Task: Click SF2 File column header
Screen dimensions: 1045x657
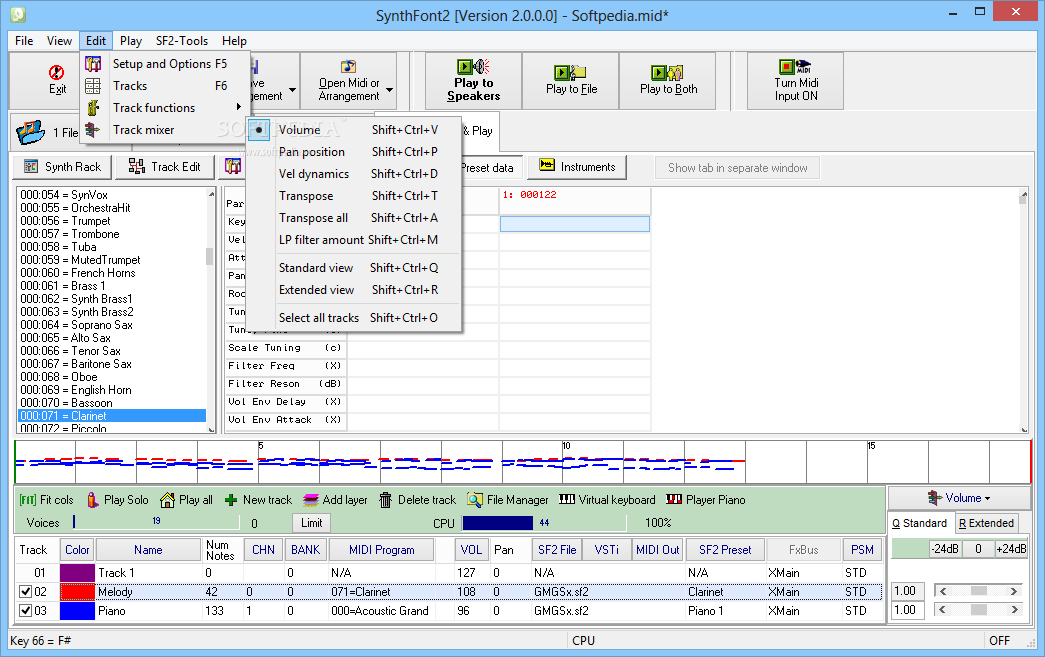Action: [556, 550]
